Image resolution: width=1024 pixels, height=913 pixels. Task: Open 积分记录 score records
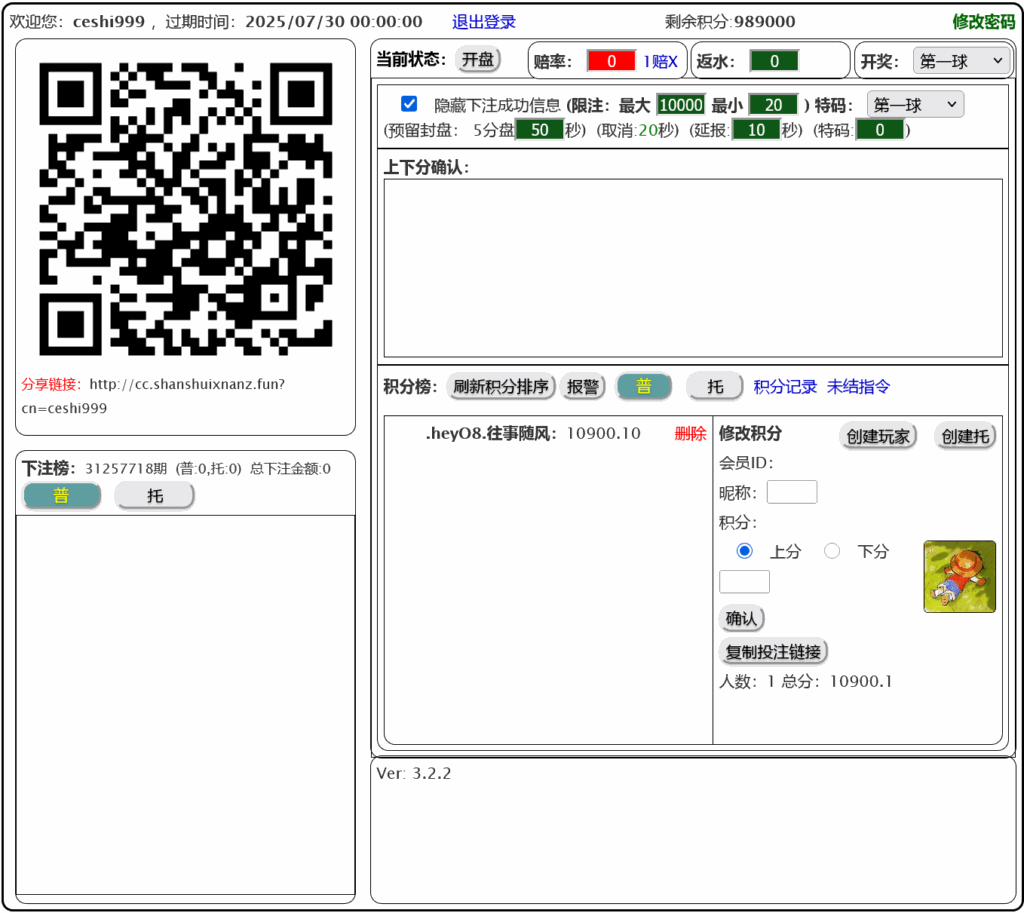point(785,386)
